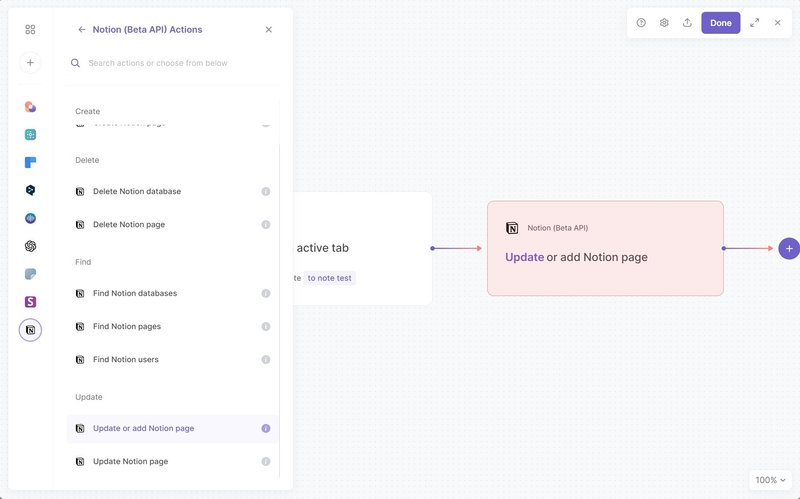Click the Notion (Beta API) Actions title

147,30
